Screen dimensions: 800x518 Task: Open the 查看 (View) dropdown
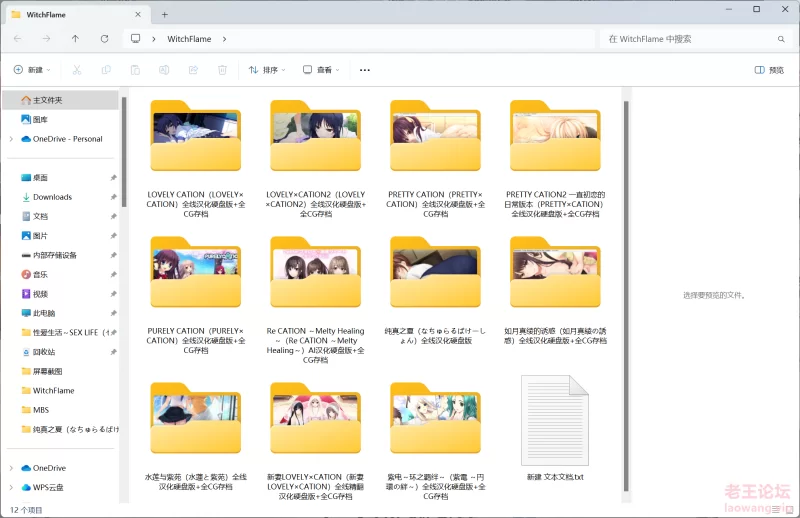tap(321, 70)
